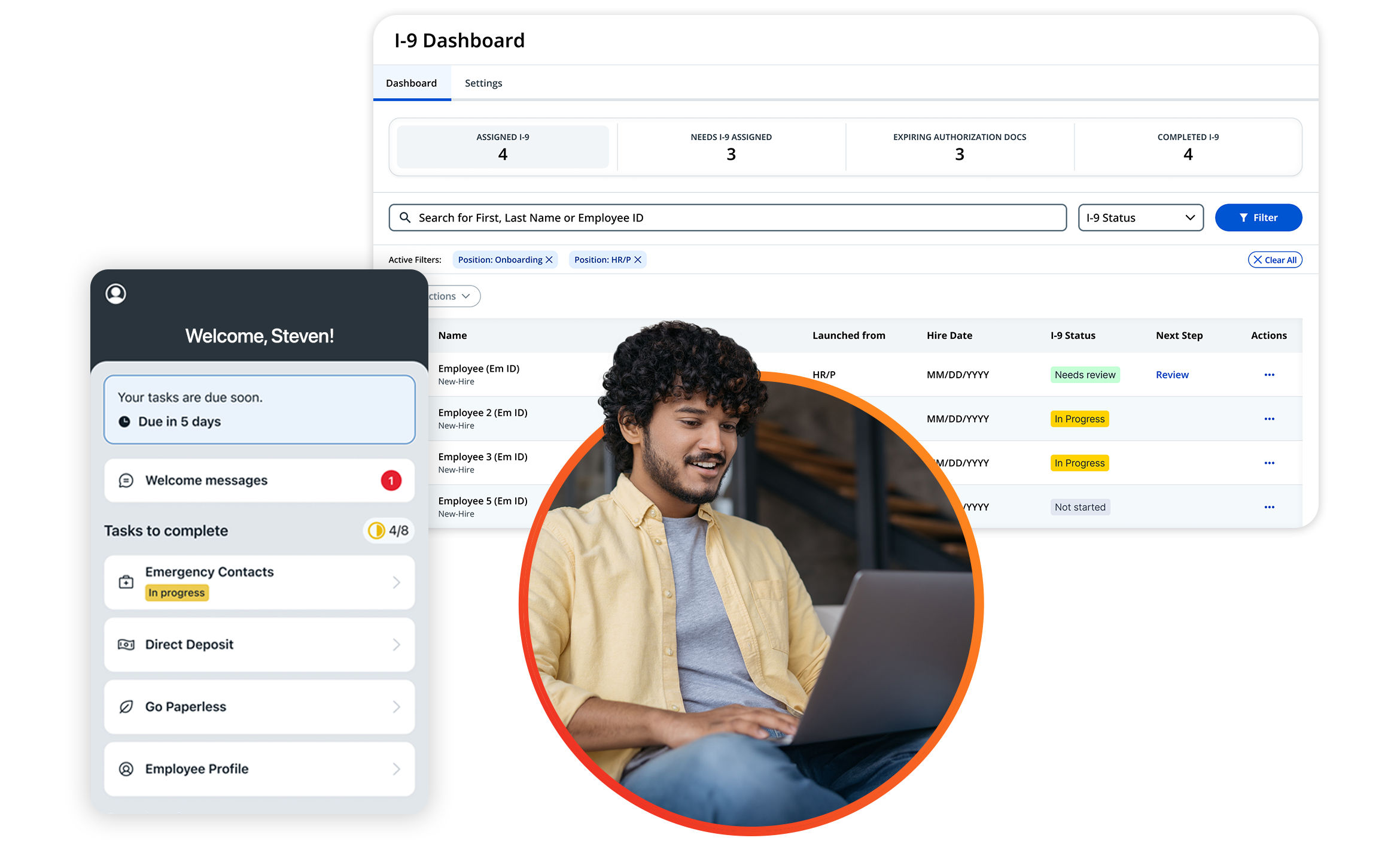Click the half-circle progress icon next to 4/8

click(x=376, y=530)
